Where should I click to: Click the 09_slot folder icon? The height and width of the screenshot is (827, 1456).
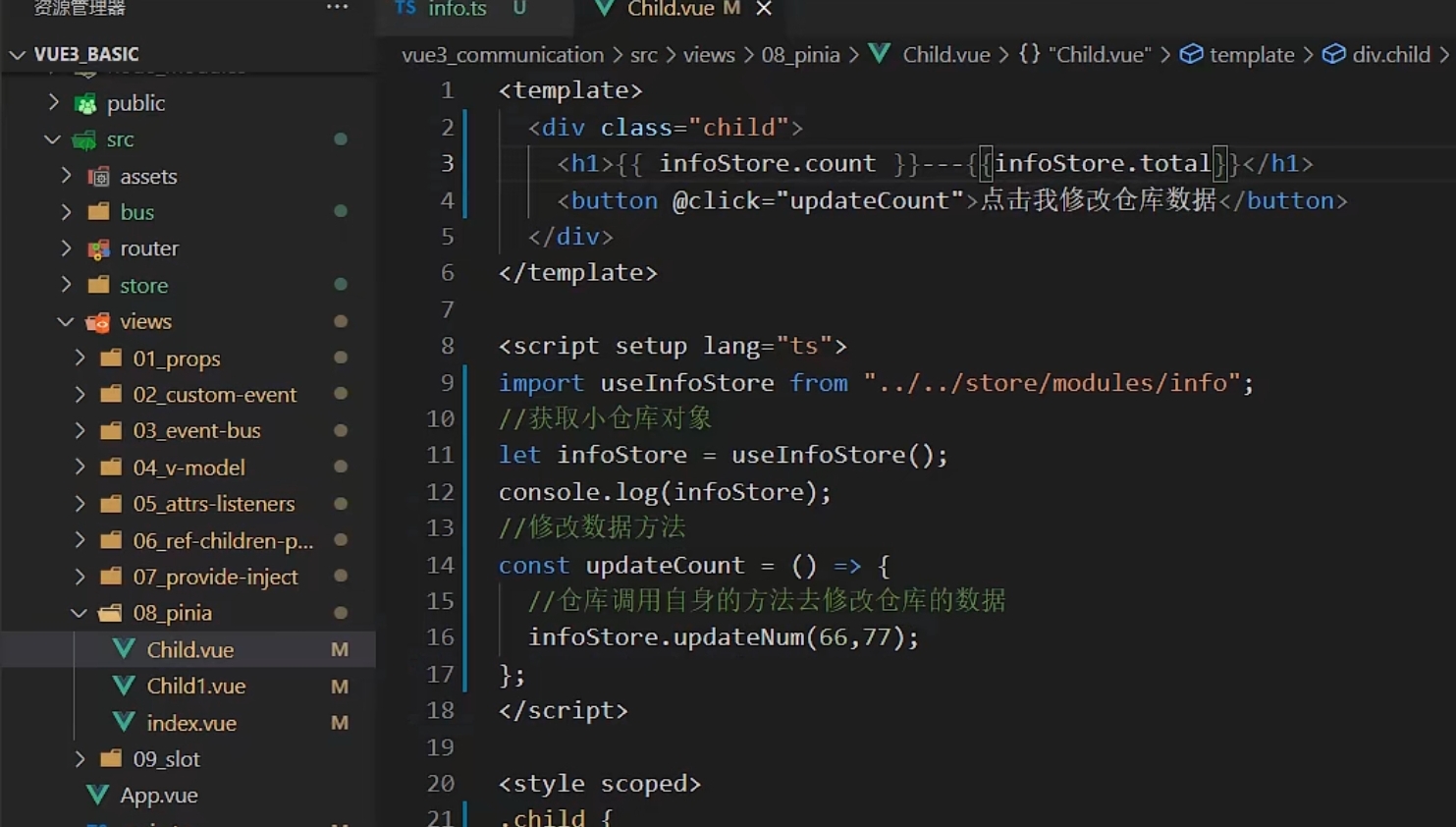click(112, 758)
